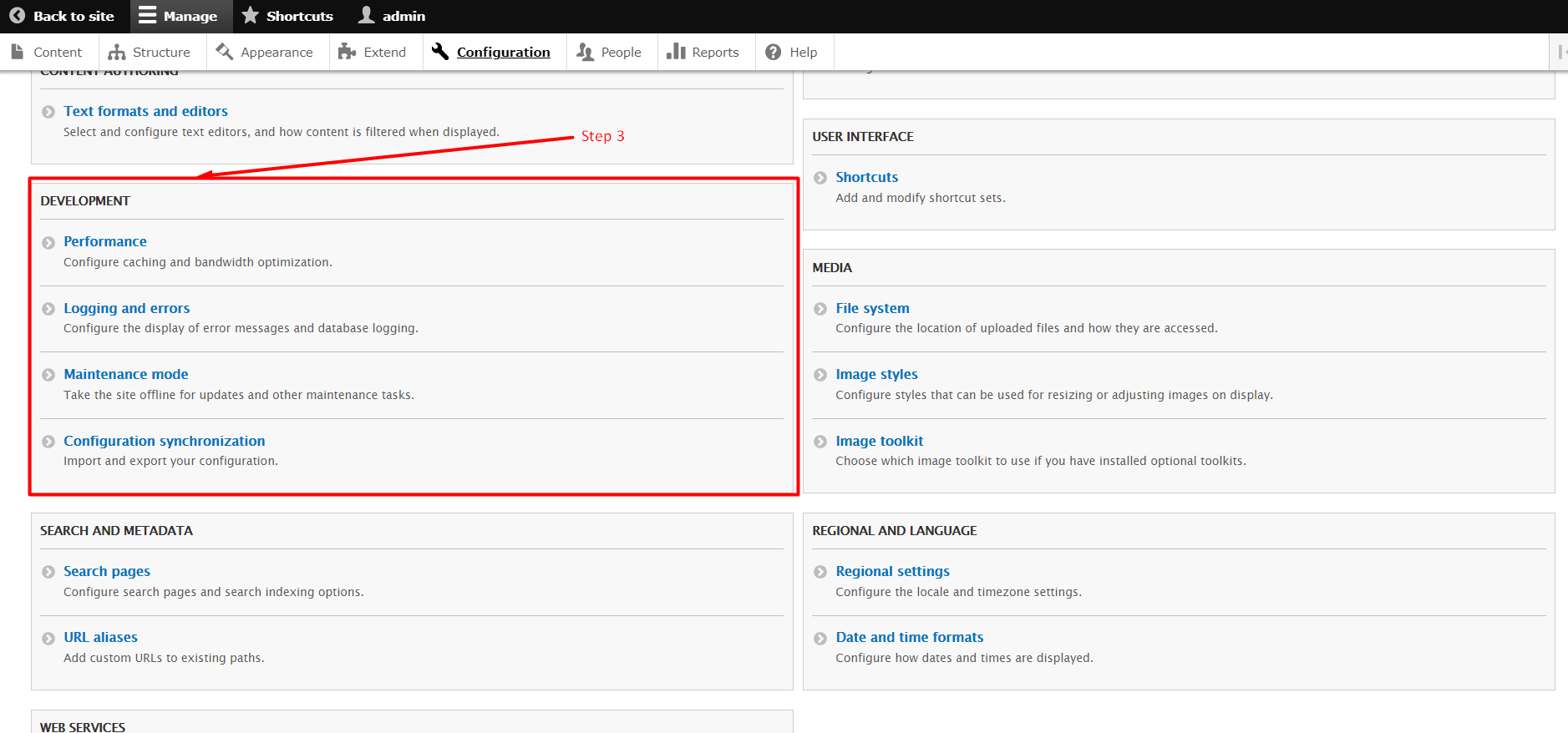Click the admin user icon
Image resolution: width=1568 pixels, height=733 pixels.
(x=366, y=15)
